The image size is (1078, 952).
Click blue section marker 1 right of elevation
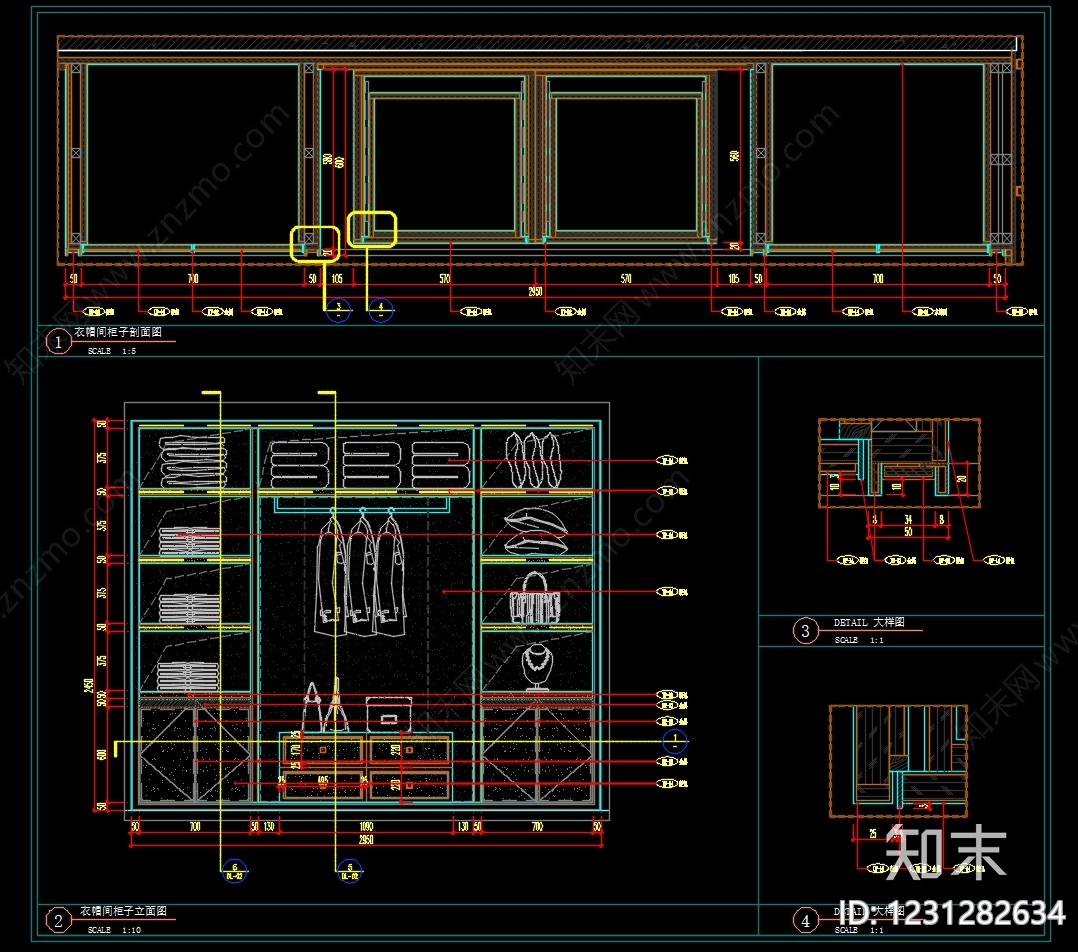pos(674,741)
